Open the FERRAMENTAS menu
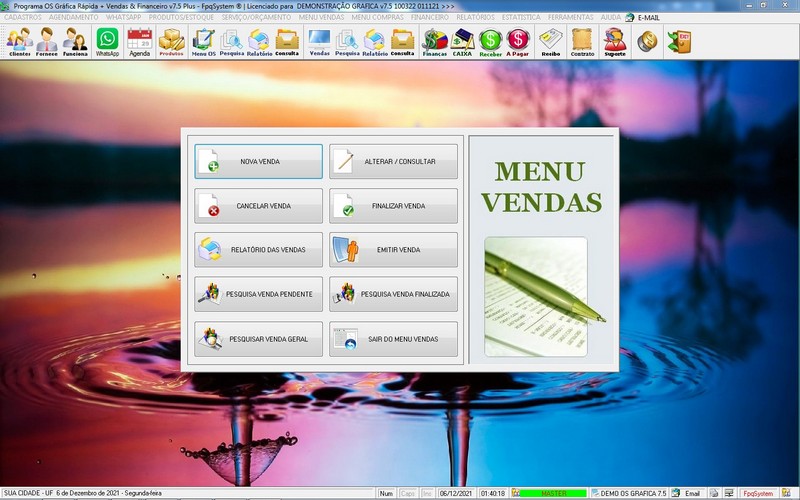This screenshot has height=500, width=800. pos(570,17)
